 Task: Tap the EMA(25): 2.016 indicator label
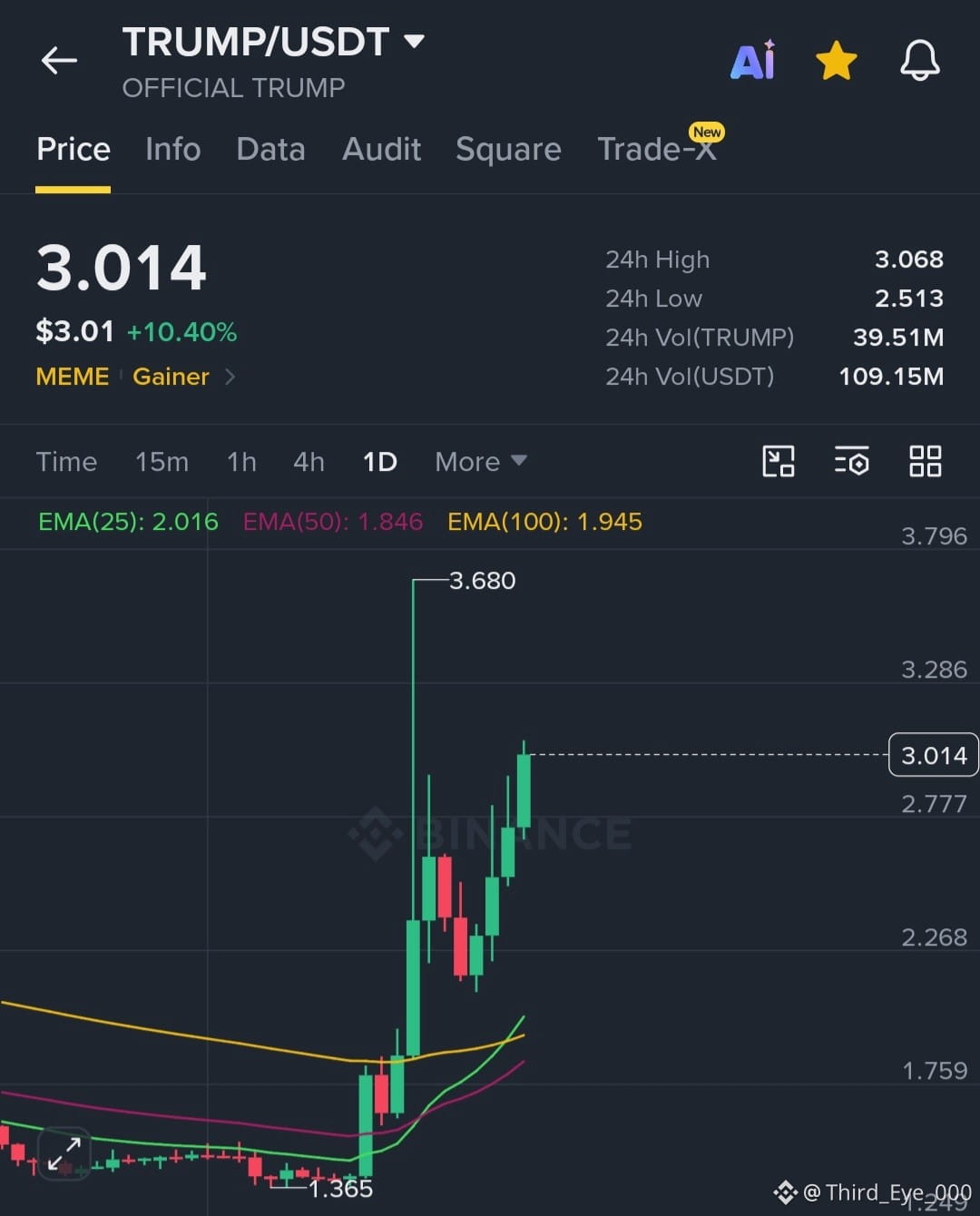(128, 522)
